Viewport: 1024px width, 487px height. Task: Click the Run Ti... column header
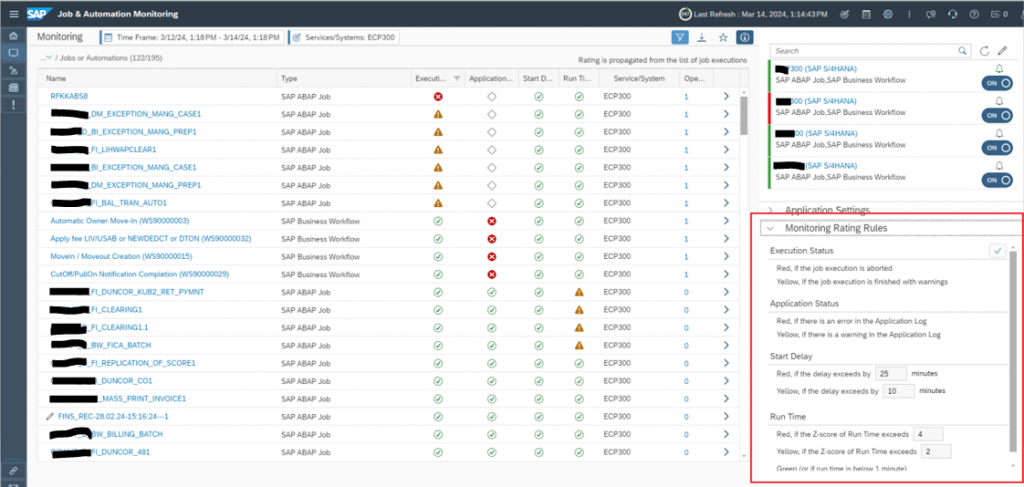(579, 78)
